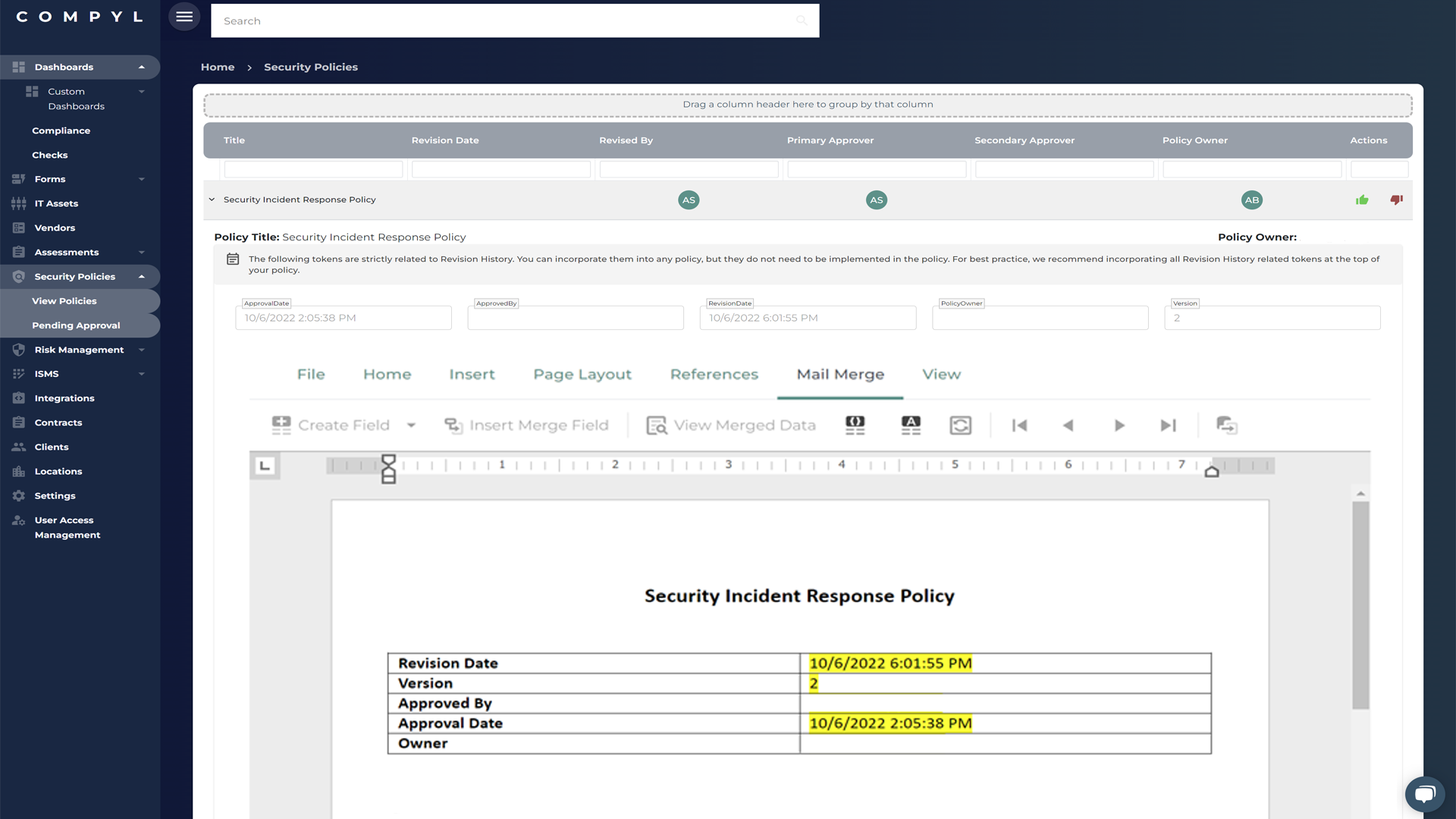This screenshot has height=819, width=1456.
Task: Click inside the Title filter field
Action: (312, 168)
